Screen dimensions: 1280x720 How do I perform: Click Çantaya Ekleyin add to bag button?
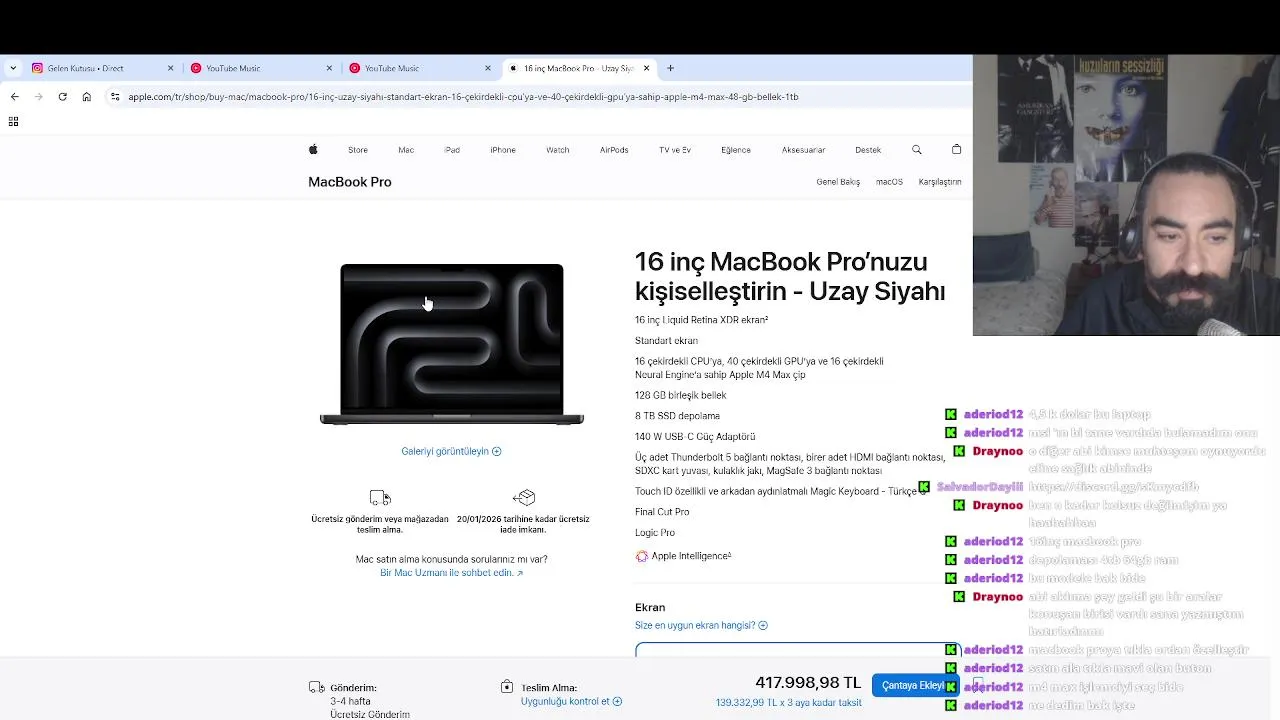(915, 685)
